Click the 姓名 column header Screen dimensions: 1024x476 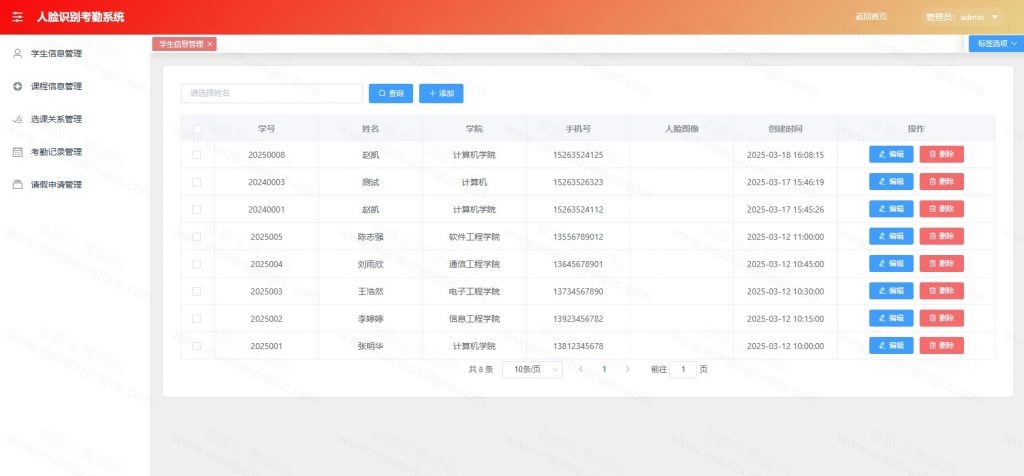point(370,129)
